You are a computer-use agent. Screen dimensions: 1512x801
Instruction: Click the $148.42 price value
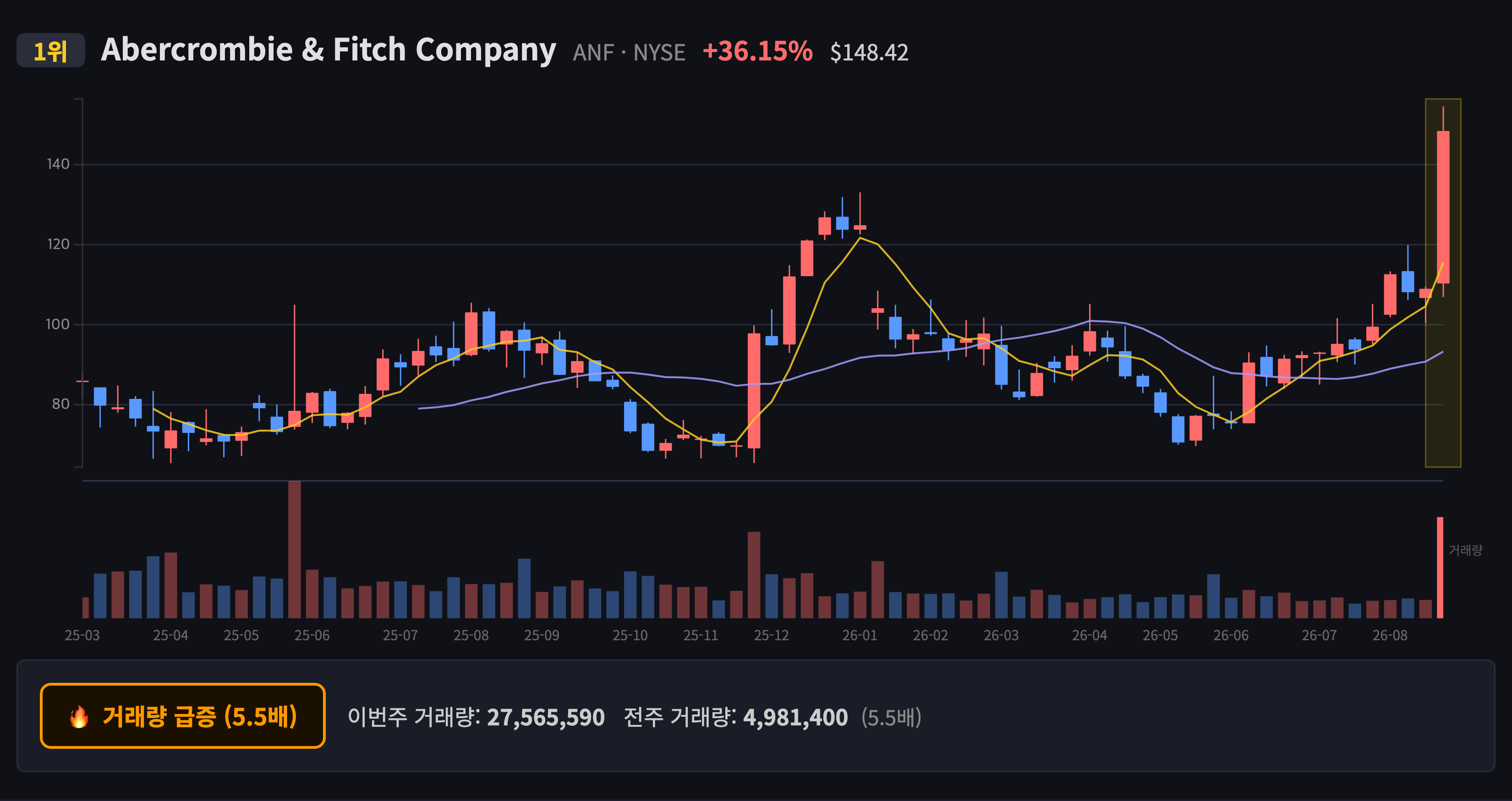click(869, 53)
